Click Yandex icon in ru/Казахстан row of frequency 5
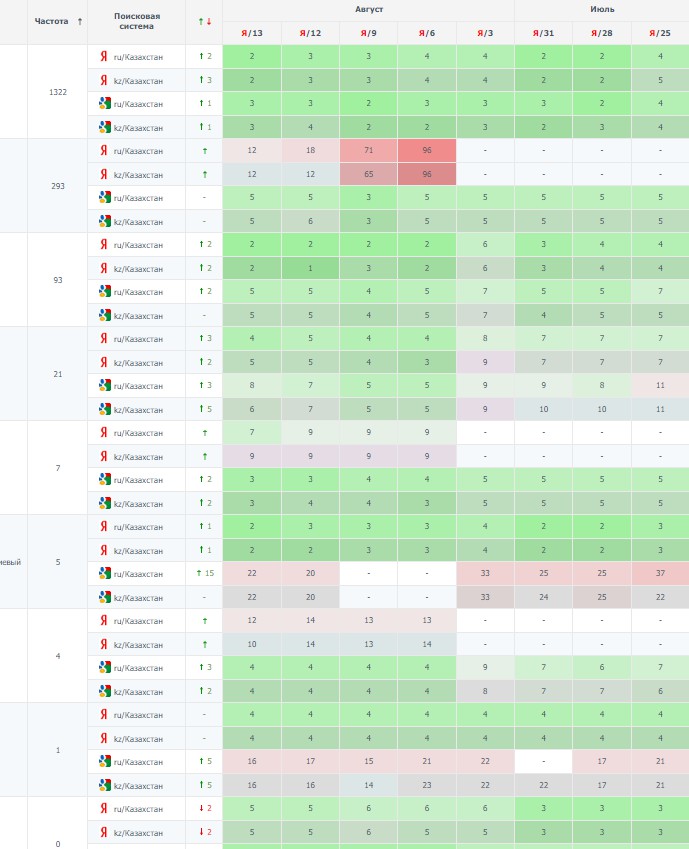The width and height of the screenshot is (689, 849). tap(103, 526)
